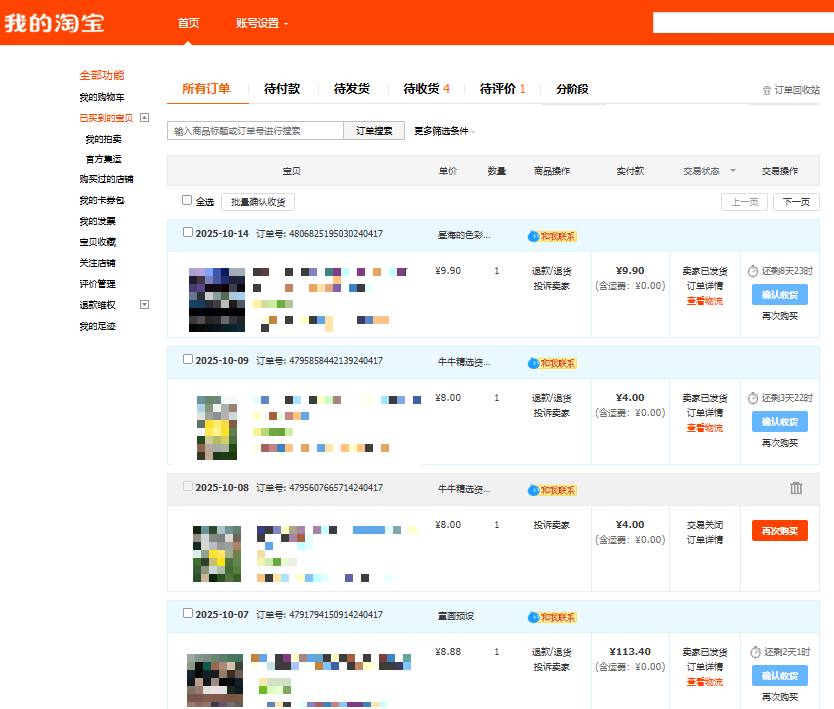Switch to the 待收货 tab
The width and height of the screenshot is (834, 709).
pos(426,89)
